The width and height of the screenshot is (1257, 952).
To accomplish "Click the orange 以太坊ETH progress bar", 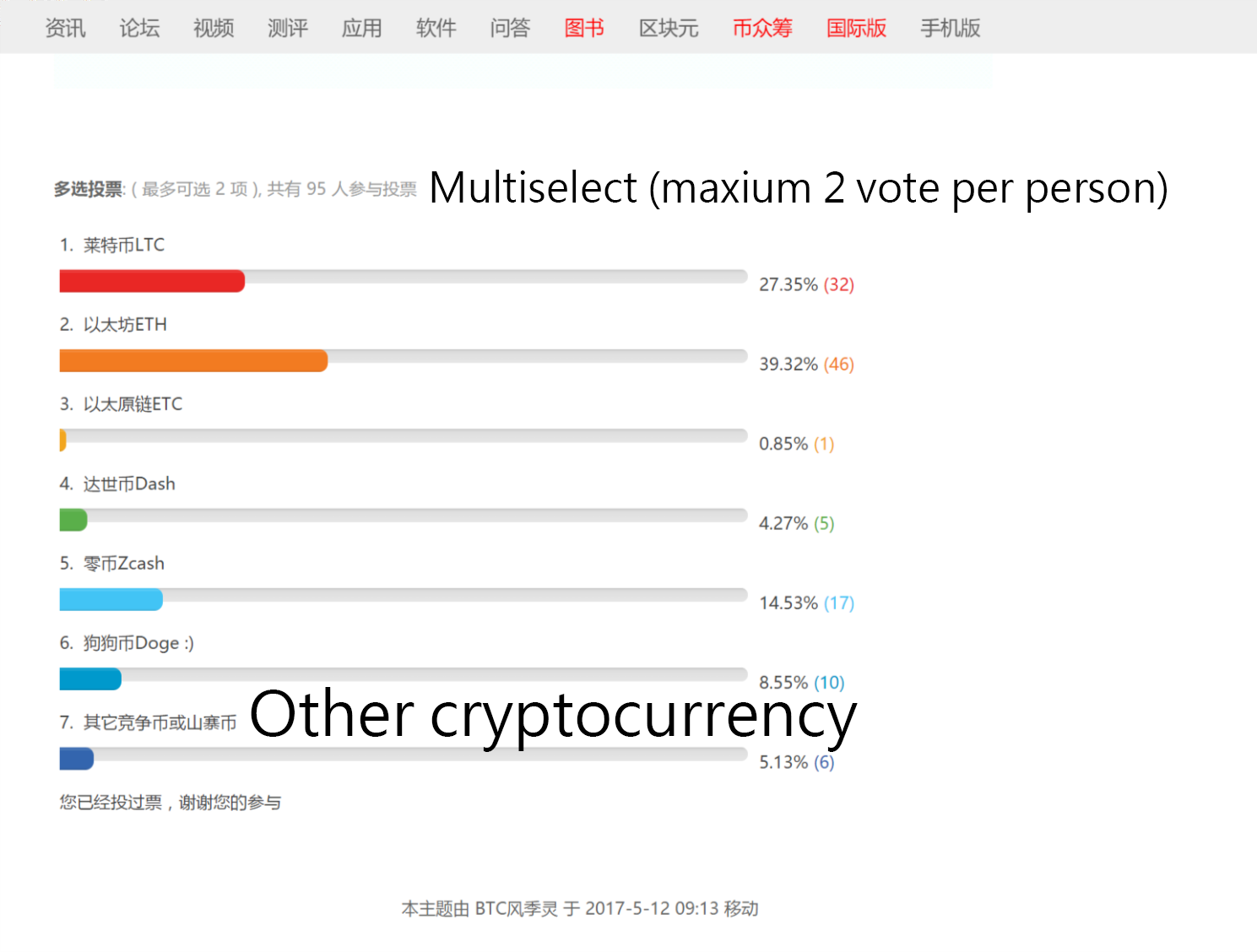I will tap(193, 360).
